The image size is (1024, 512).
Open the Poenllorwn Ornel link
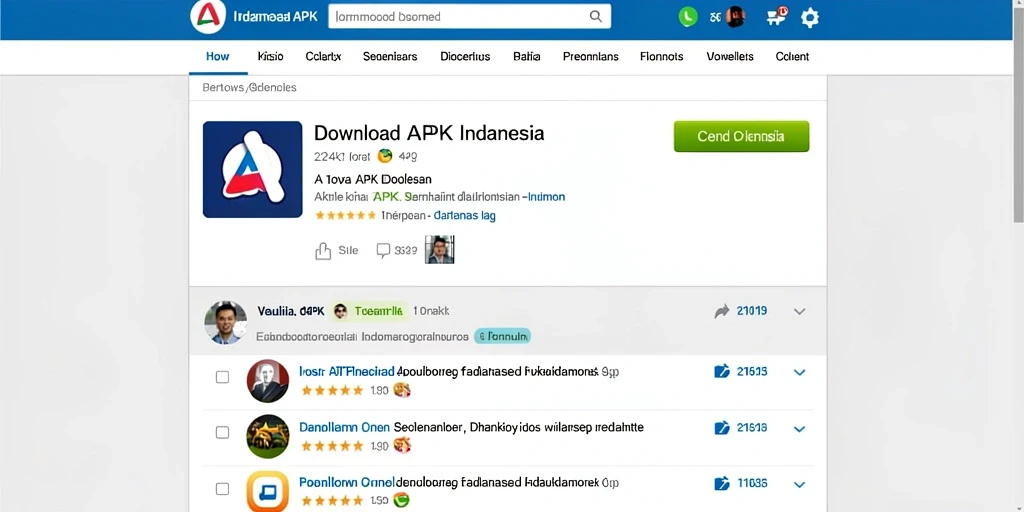pos(346,483)
